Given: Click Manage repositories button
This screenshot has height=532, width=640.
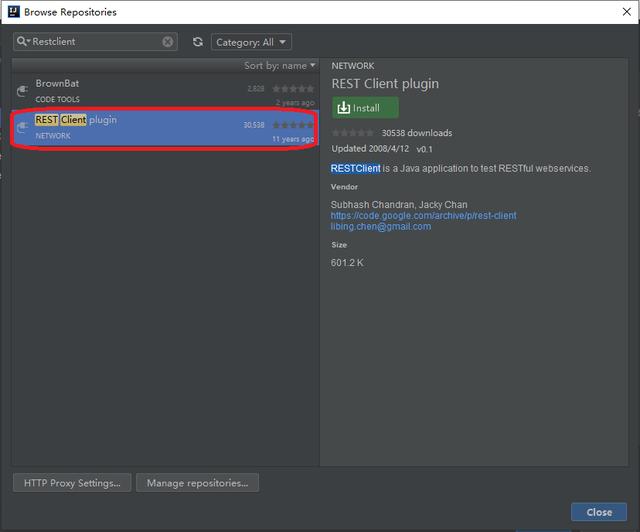Looking at the screenshot, I should coord(197,483).
